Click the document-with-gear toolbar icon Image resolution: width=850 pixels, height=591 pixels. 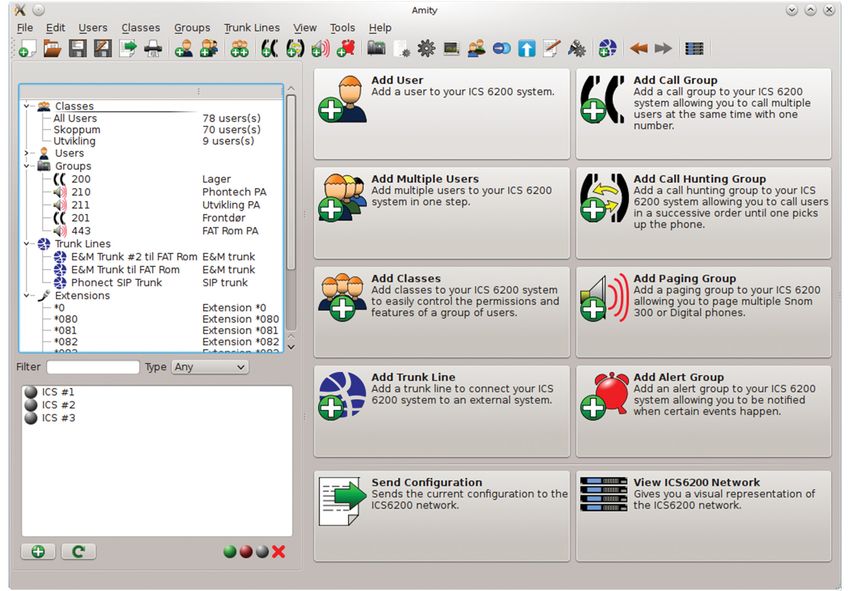(401, 49)
